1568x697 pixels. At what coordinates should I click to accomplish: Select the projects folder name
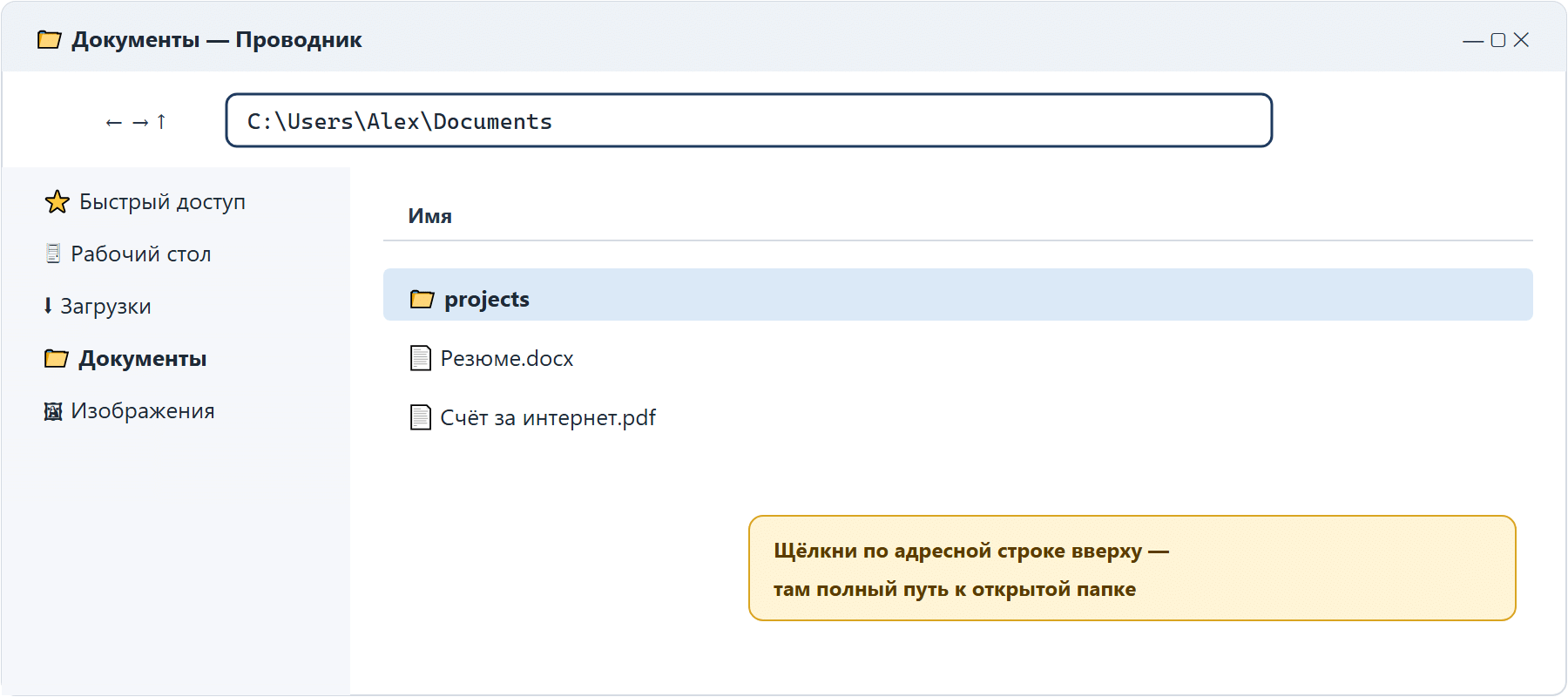click(487, 299)
